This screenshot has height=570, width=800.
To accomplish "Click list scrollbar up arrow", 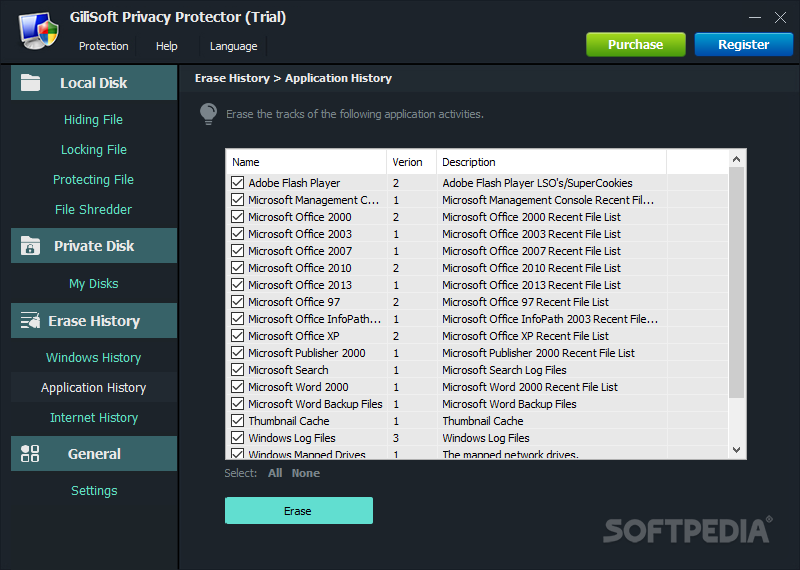I will (736, 159).
